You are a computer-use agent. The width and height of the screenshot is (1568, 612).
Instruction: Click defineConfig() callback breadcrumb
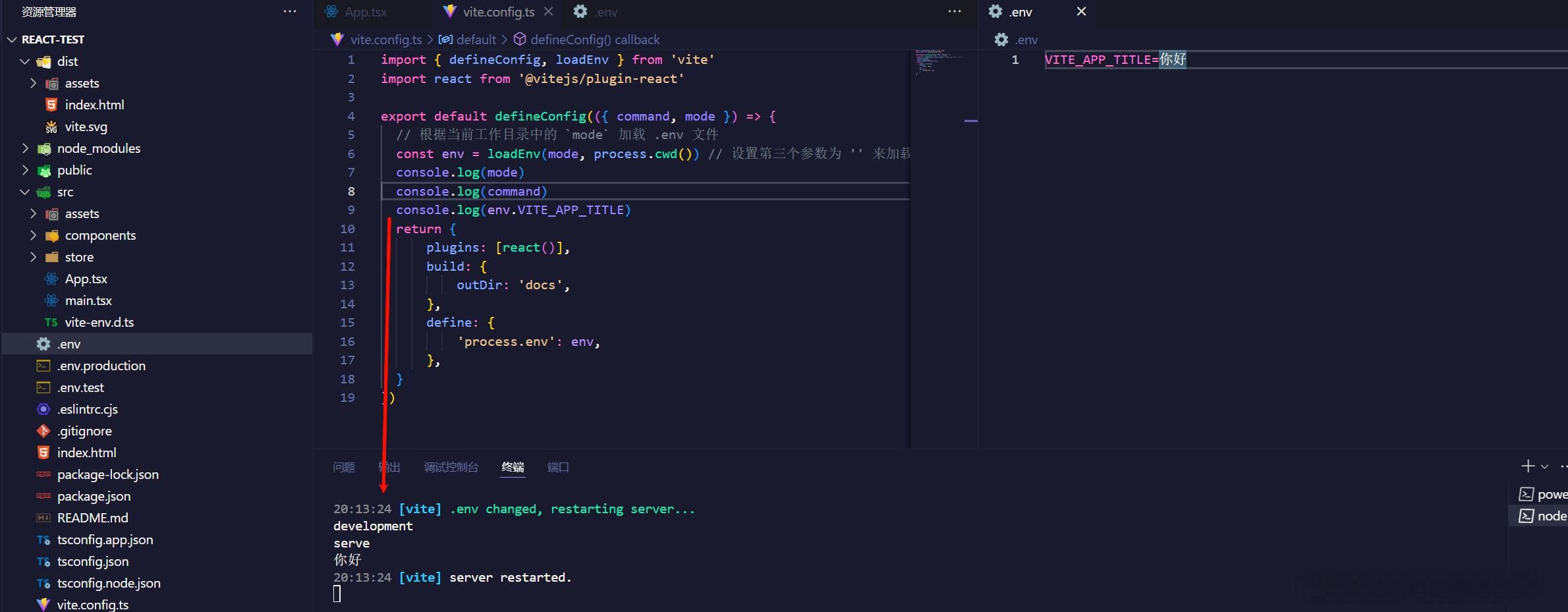(595, 40)
